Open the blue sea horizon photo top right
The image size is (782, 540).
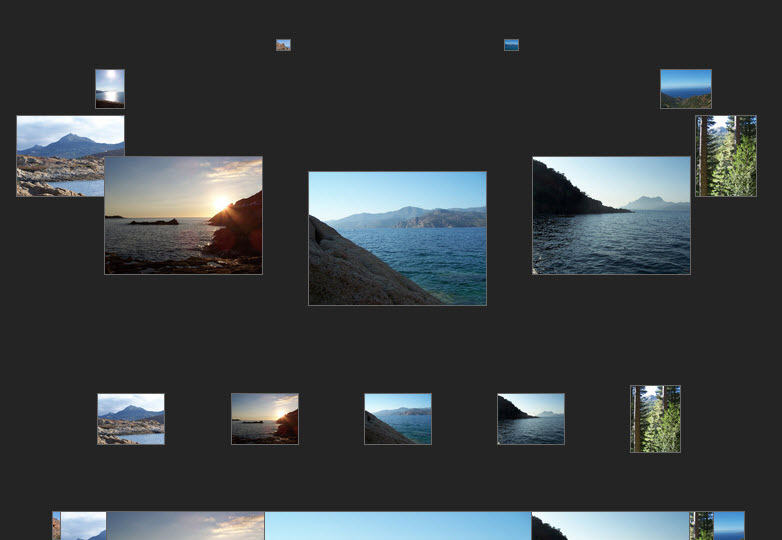pos(686,89)
